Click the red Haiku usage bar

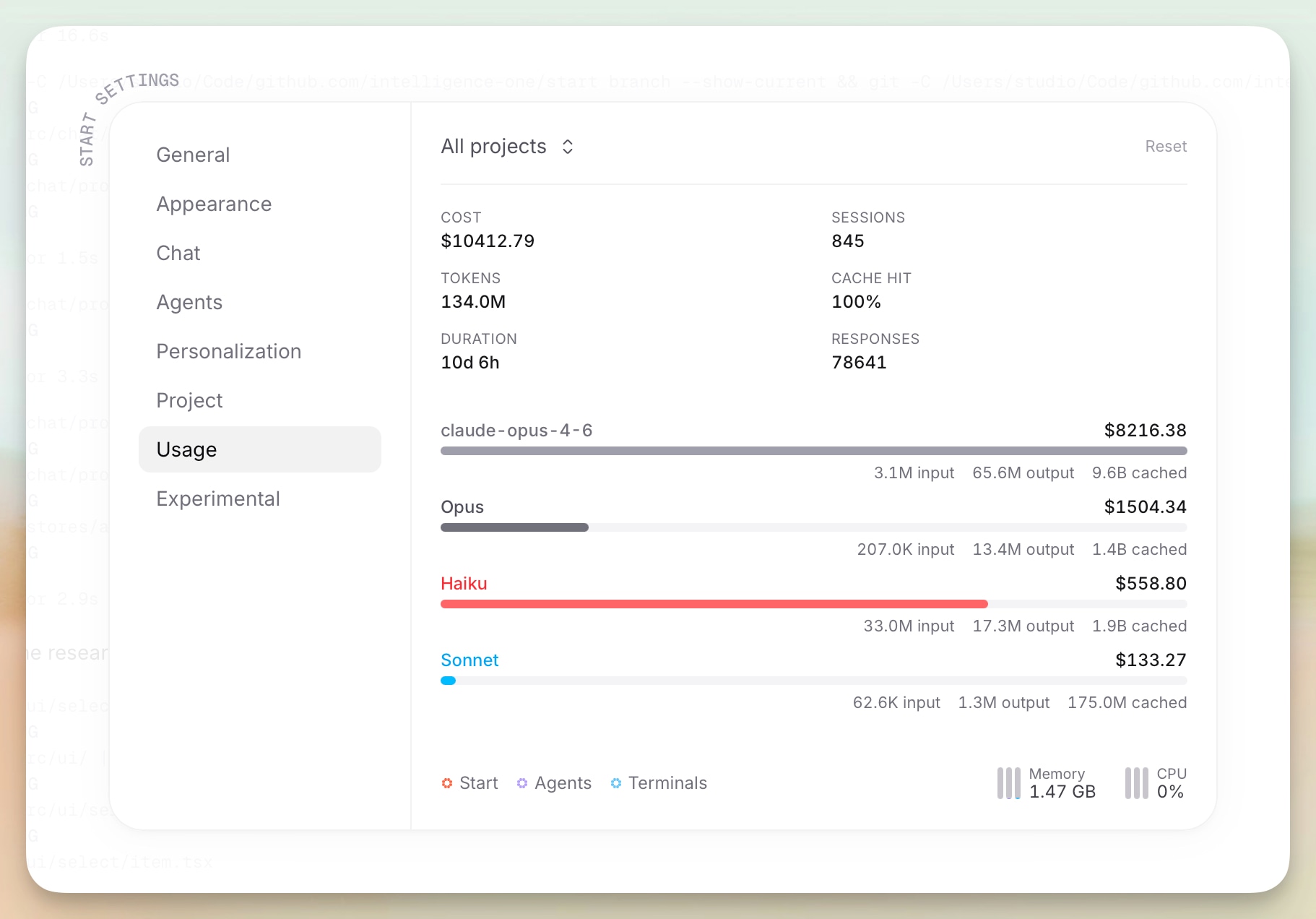tap(714, 604)
